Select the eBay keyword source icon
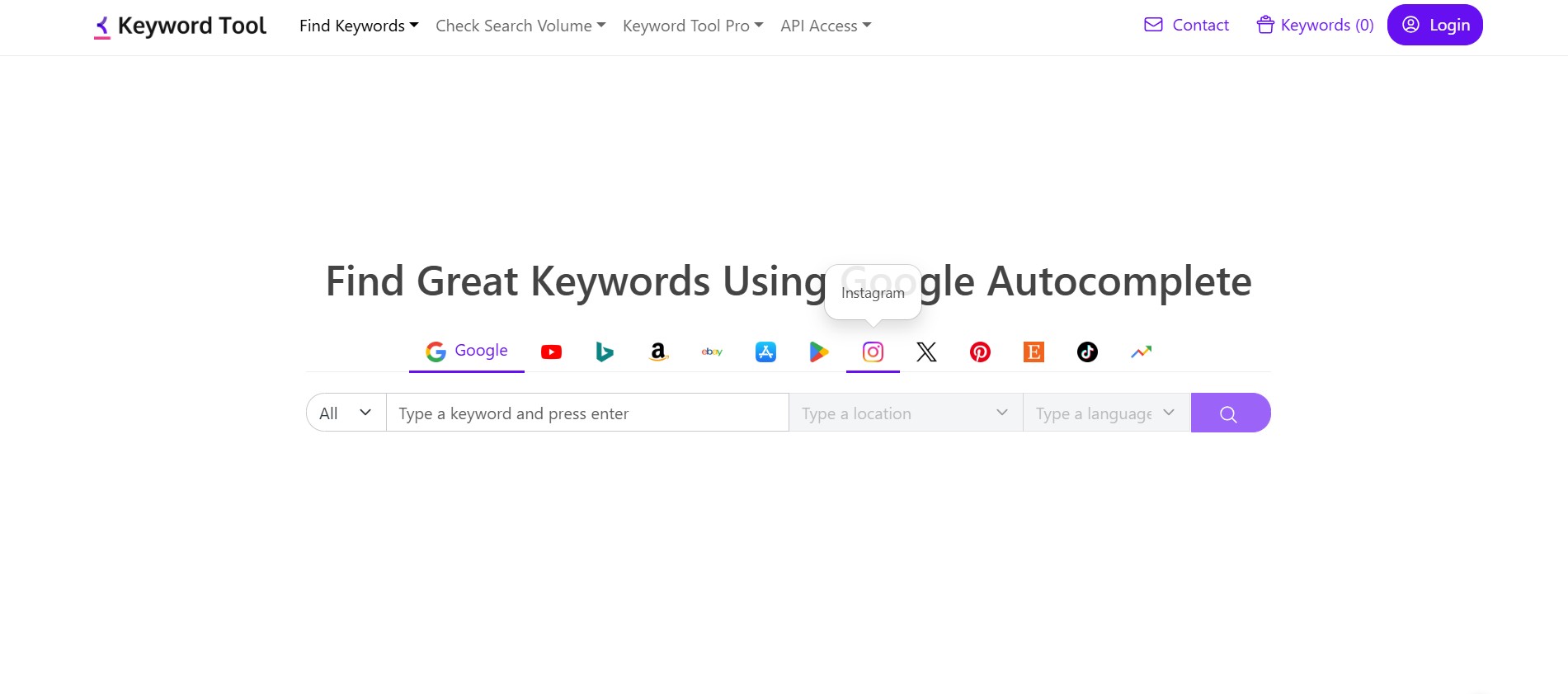Image resolution: width=1568 pixels, height=694 pixels. pos(712,352)
